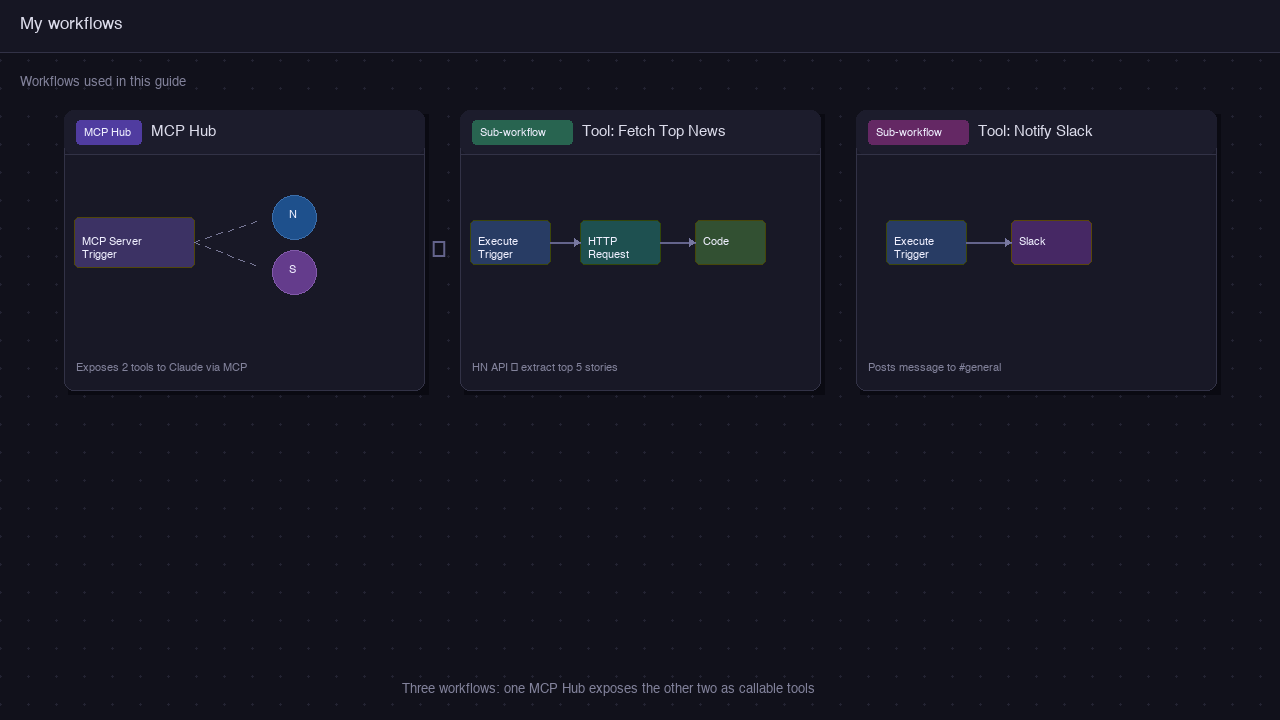Click the My workflows header
The image size is (1280, 720).
pyautogui.click(x=71, y=24)
